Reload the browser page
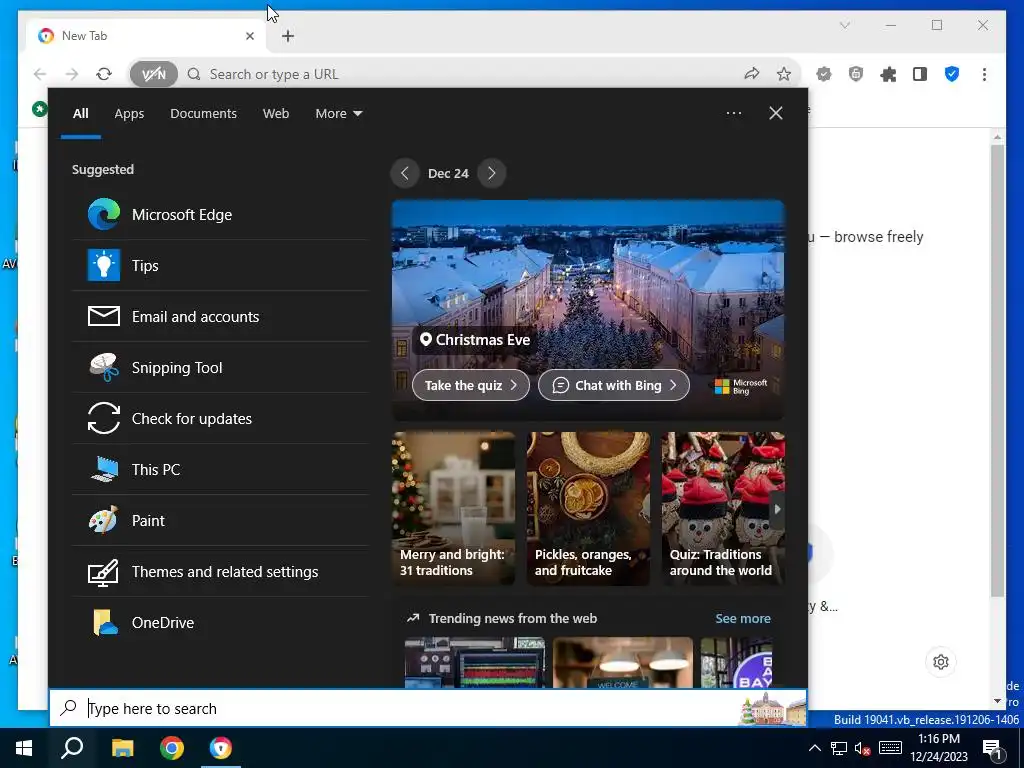This screenshot has height=768, width=1024. pyautogui.click(x=104, y=74)
